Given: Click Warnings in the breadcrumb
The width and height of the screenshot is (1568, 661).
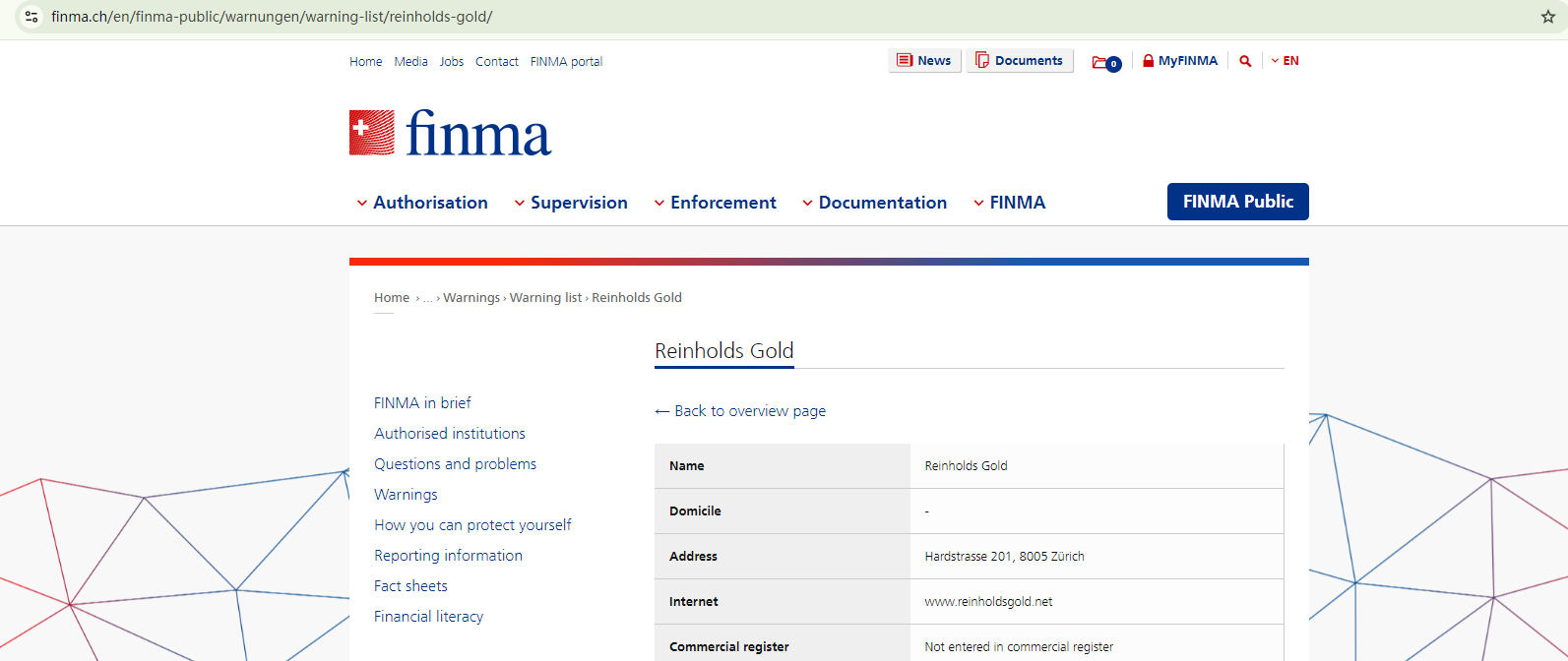Looking at the screenshot, I should click(x=471, y=298).
